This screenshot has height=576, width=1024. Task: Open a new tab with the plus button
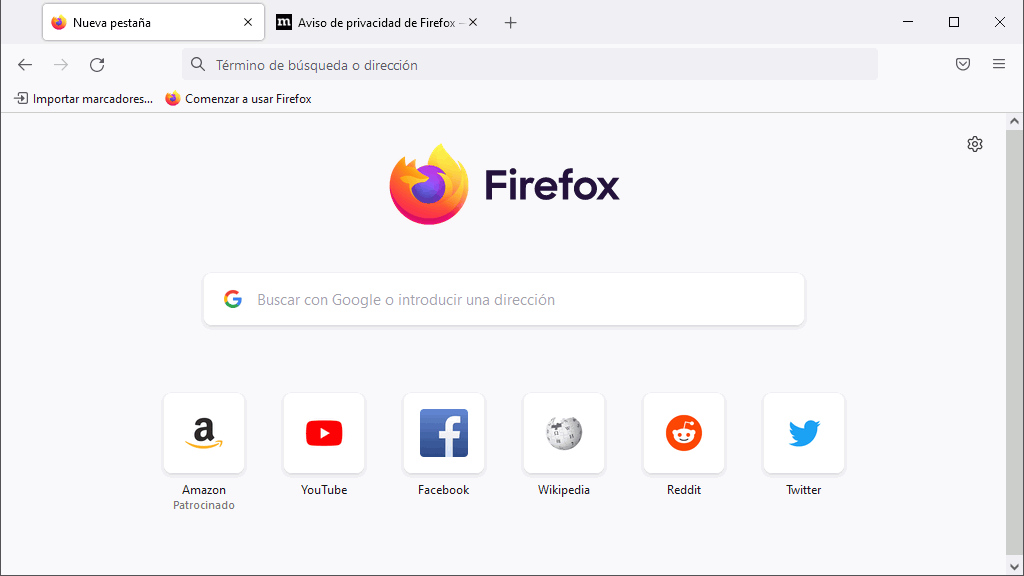coord(511,23)
